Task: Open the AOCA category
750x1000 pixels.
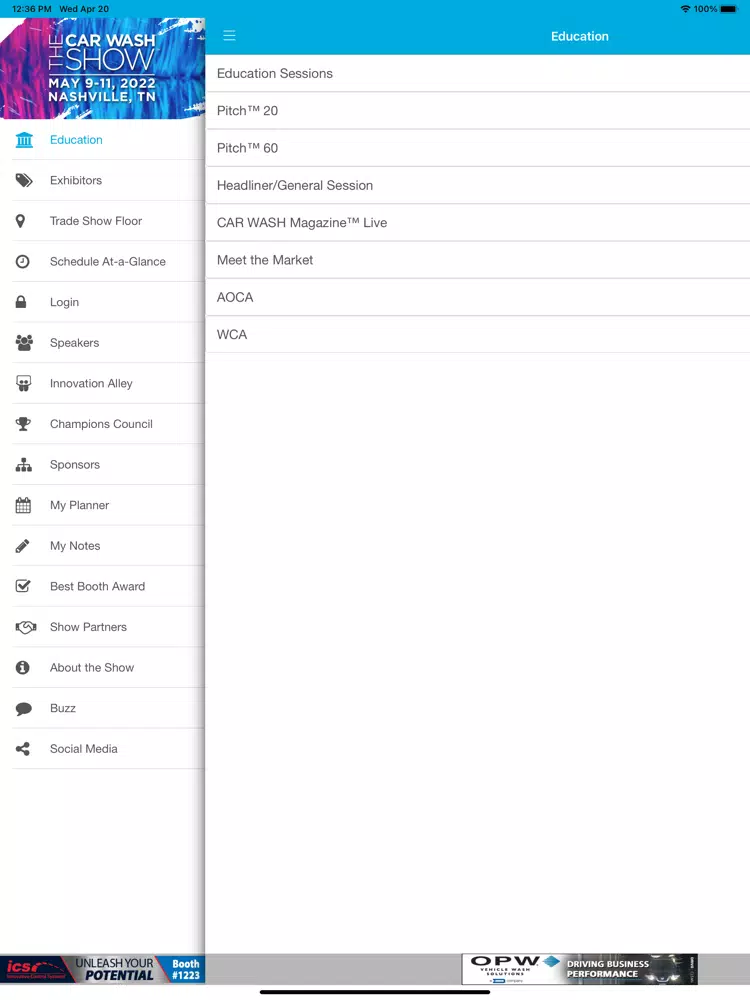Action: [x=478, y=297]
